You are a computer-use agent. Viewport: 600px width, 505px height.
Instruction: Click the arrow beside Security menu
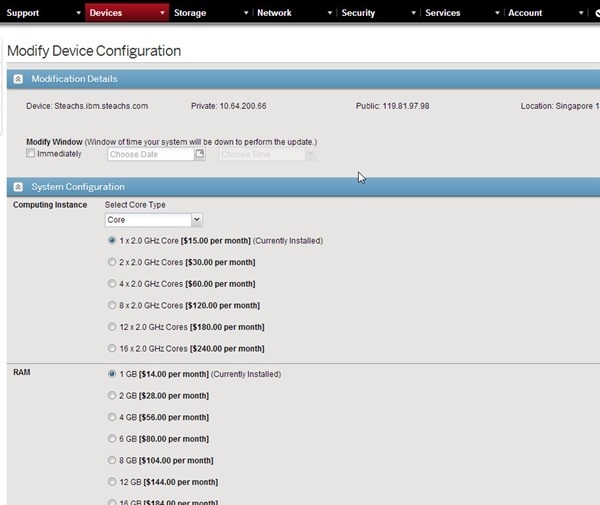click(x=414, y=13)
